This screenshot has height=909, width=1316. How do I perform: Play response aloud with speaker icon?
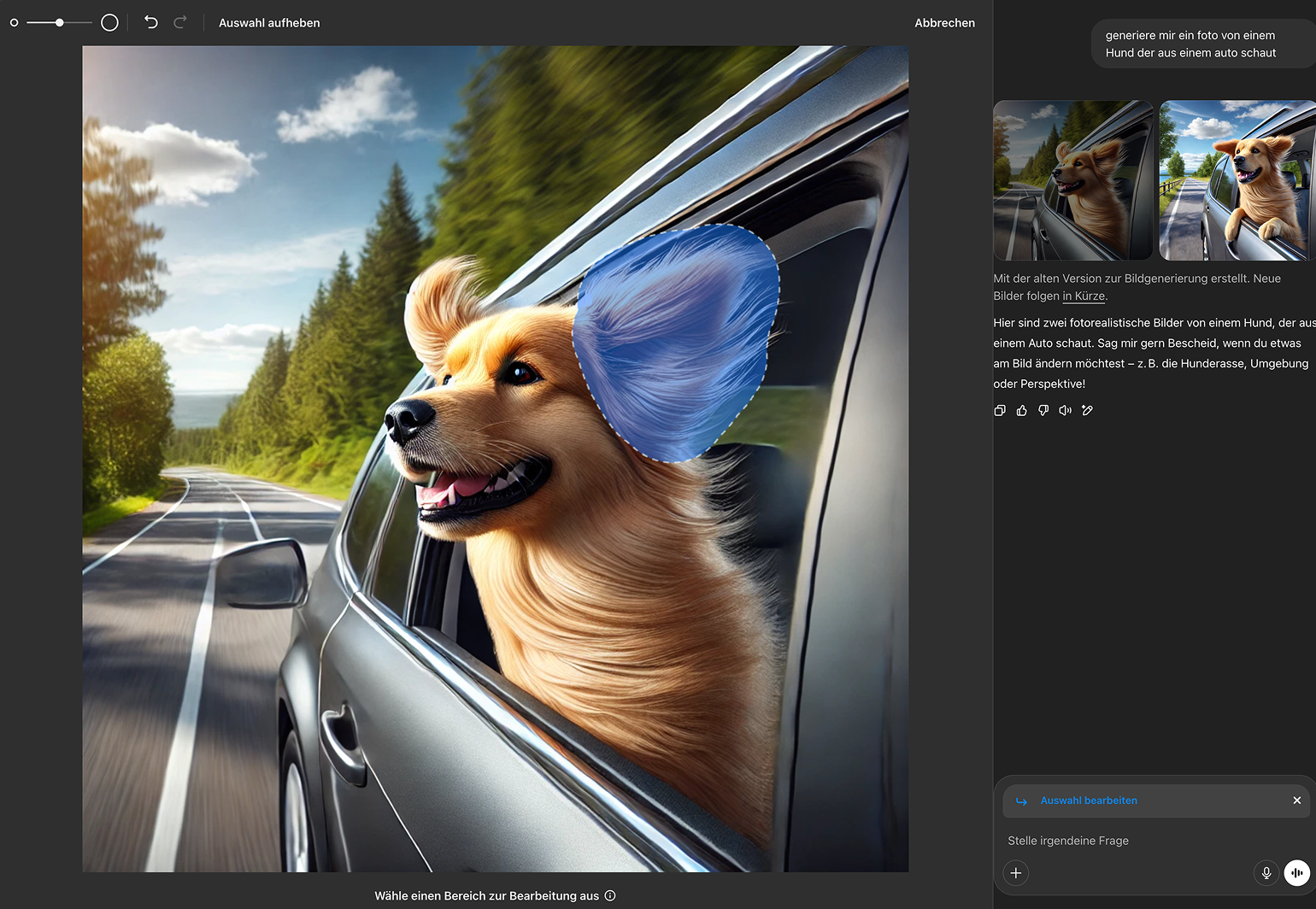tap(1065, 410)
